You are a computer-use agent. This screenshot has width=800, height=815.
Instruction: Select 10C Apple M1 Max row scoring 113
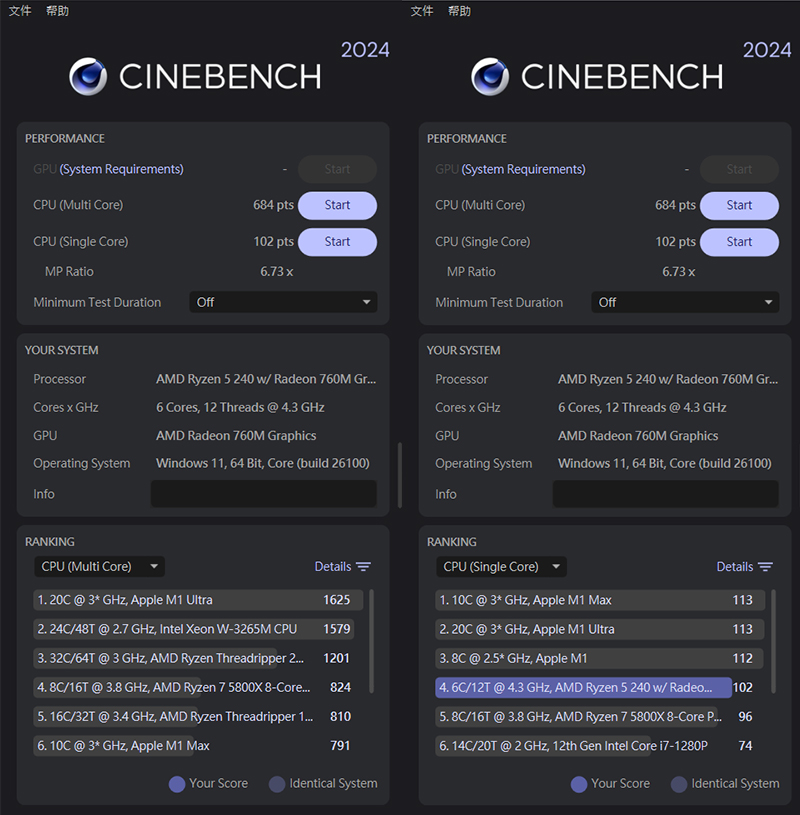click(600, 600)
